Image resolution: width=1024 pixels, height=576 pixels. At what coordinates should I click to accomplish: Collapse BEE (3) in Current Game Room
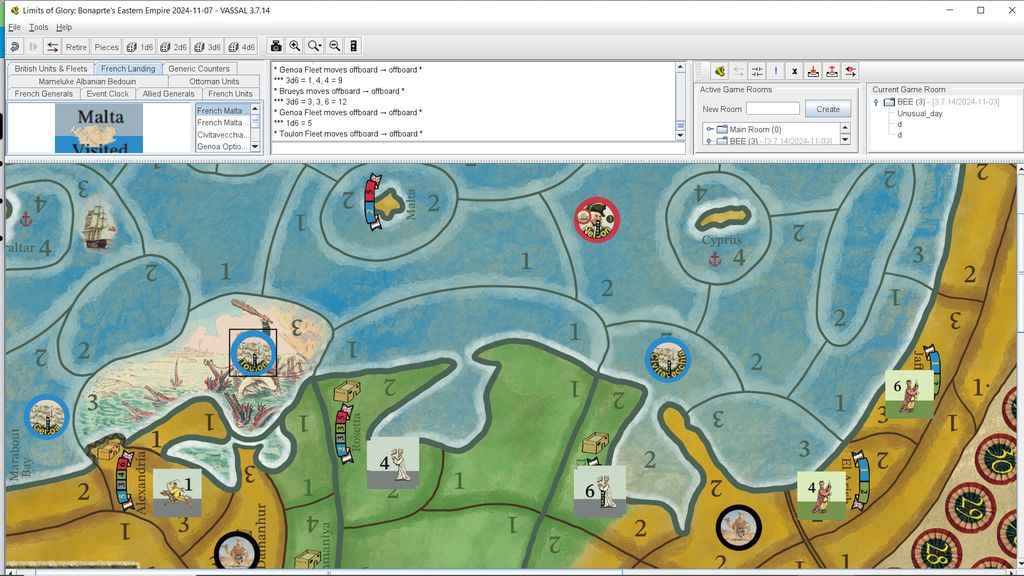[x=876, y=103]
